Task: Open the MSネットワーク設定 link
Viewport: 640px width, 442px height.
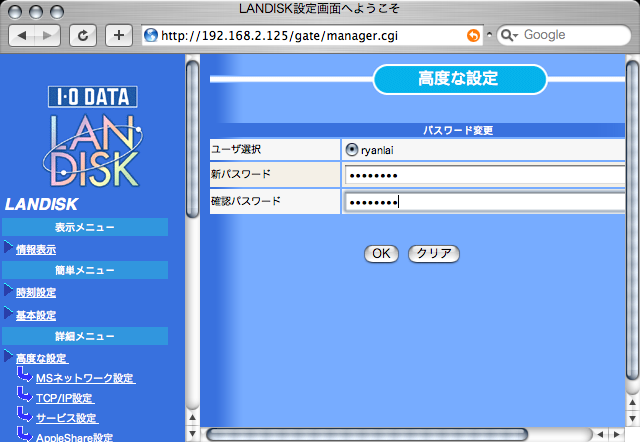Action: point(86,378)
